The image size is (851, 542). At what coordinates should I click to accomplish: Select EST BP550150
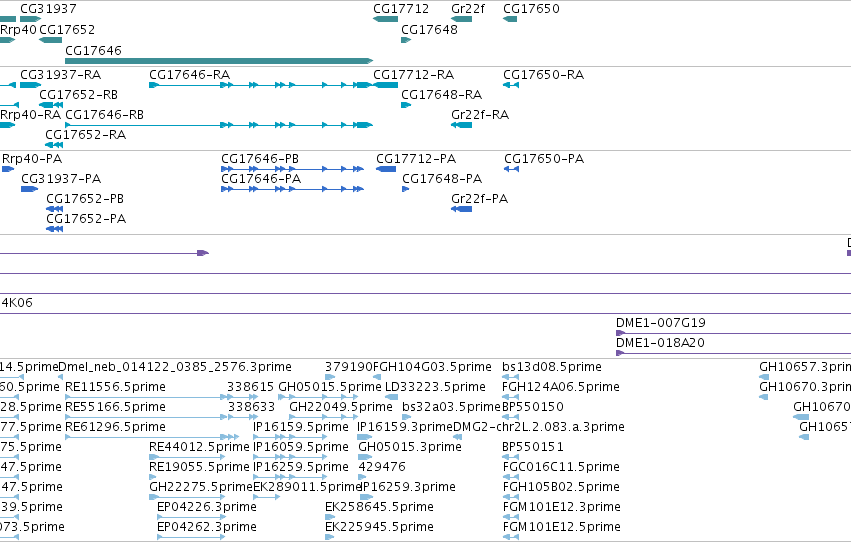point(510,417)
